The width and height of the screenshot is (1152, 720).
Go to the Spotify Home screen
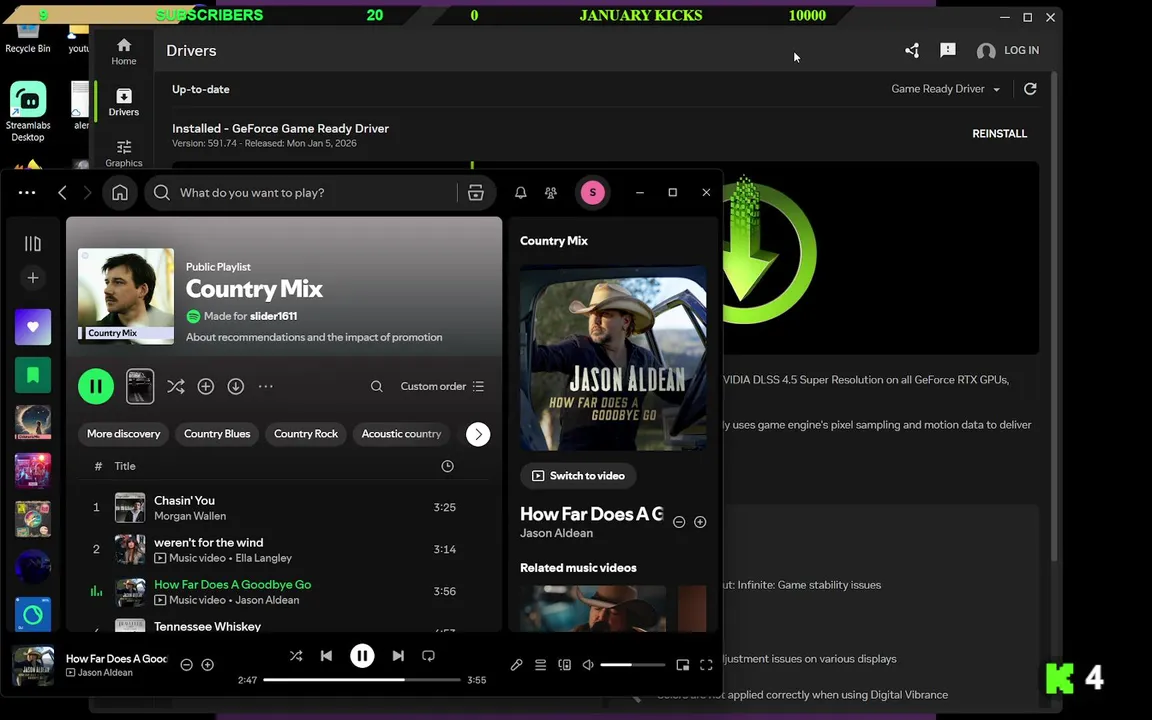120,192
